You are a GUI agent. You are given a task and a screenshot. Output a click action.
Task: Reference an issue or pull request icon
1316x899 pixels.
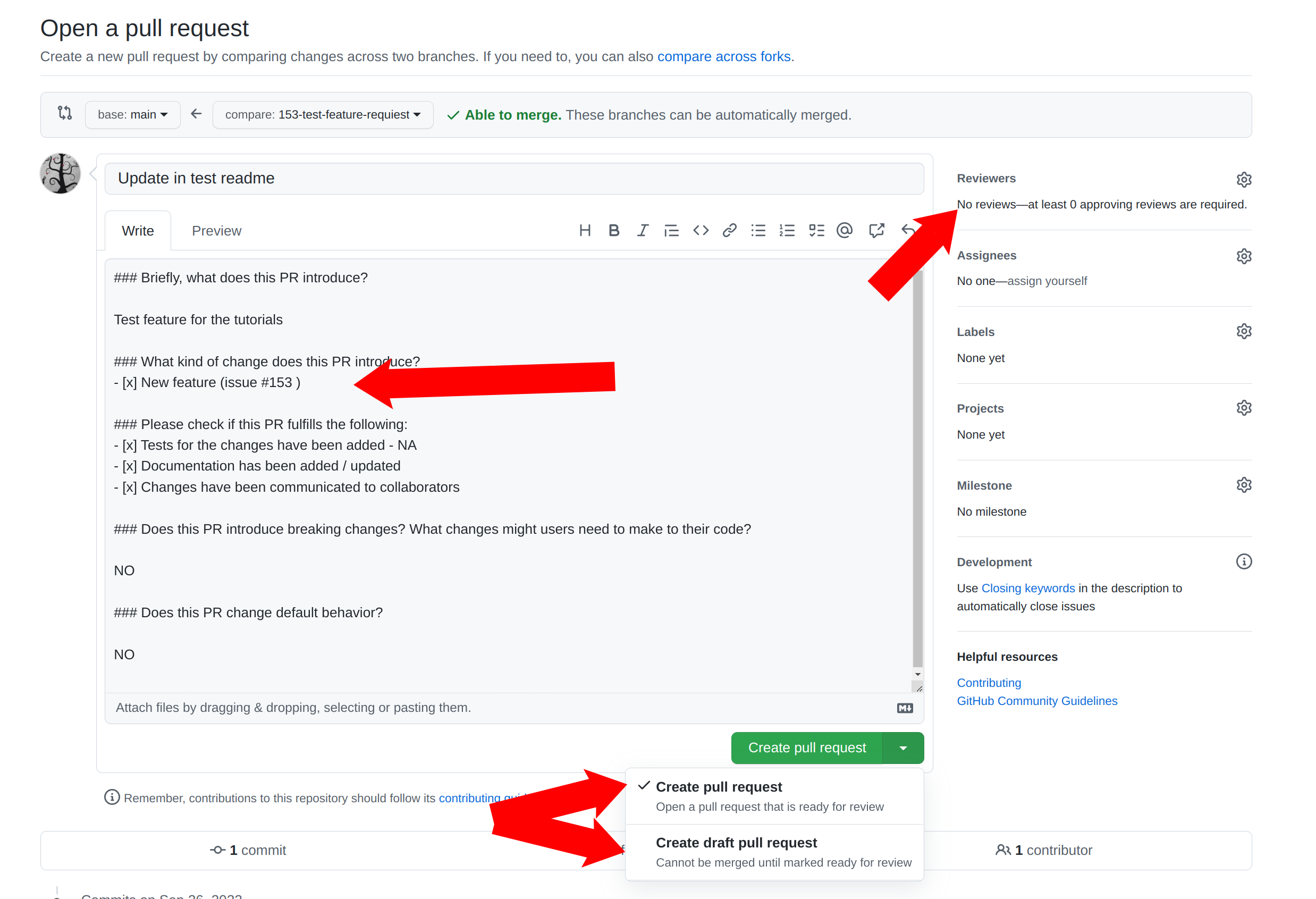[876, 231]
